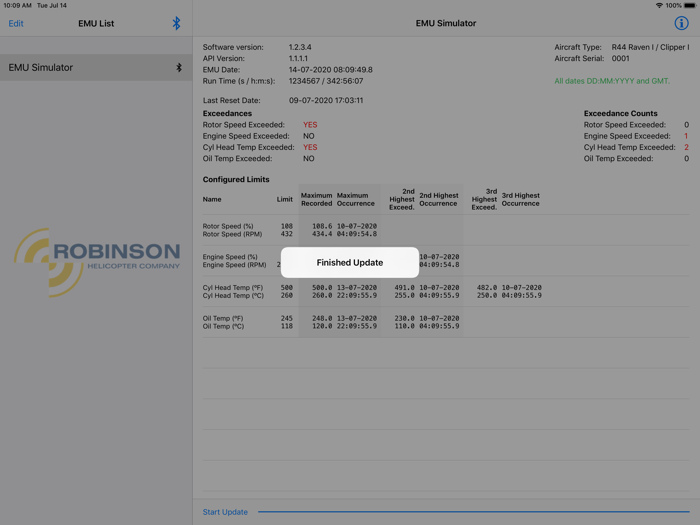Tap Cyl Head Temp Exceeded count 2

click(x=687, y=147)
